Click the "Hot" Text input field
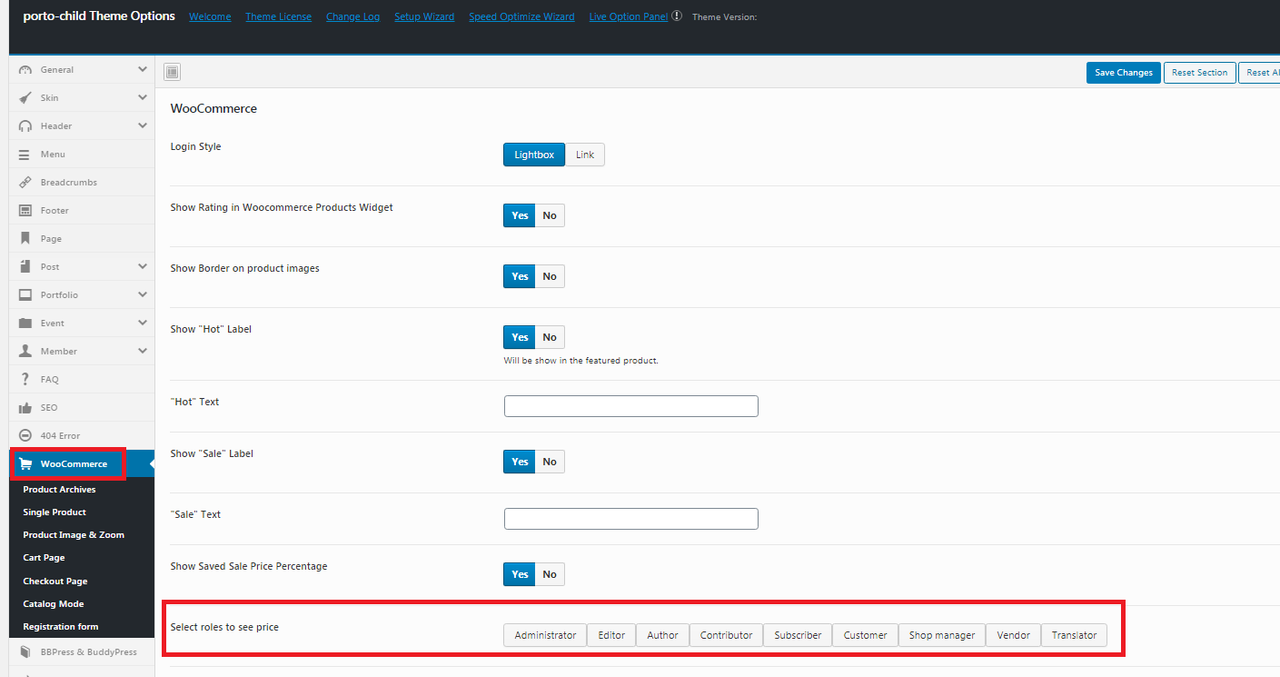Image resolution: width=1280 pixels, height=677 pixels. point(631,406)
